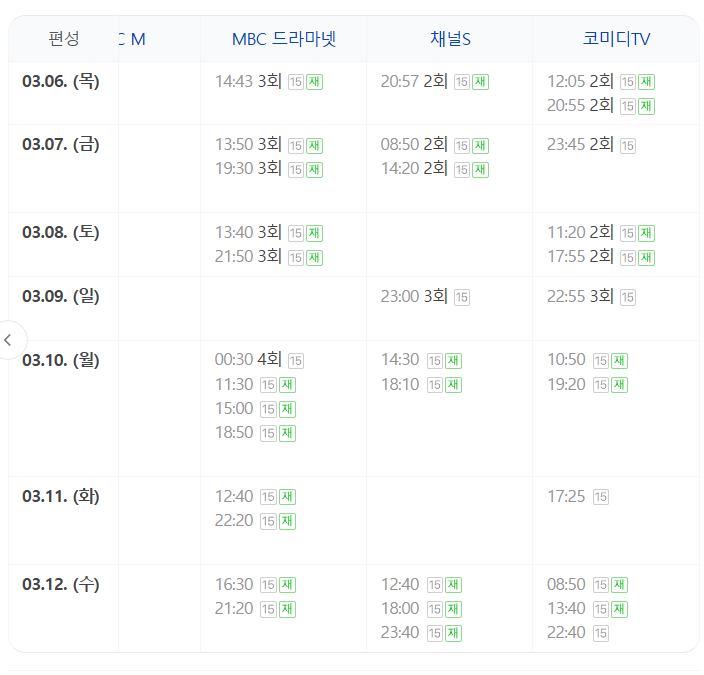
Task: Click the 15:00 rerun time
Action: [234, 409]
